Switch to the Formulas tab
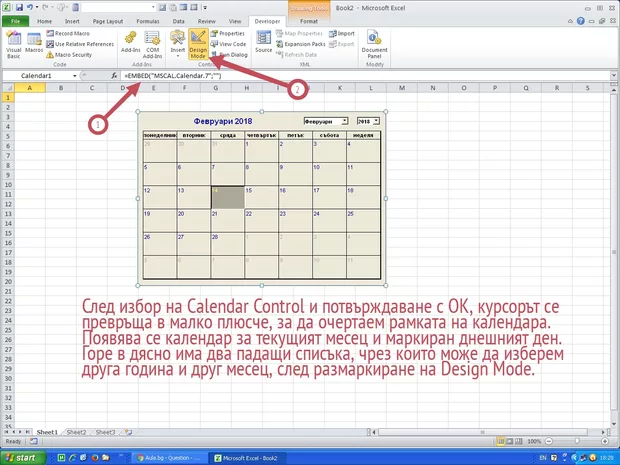 coord(147,21)
